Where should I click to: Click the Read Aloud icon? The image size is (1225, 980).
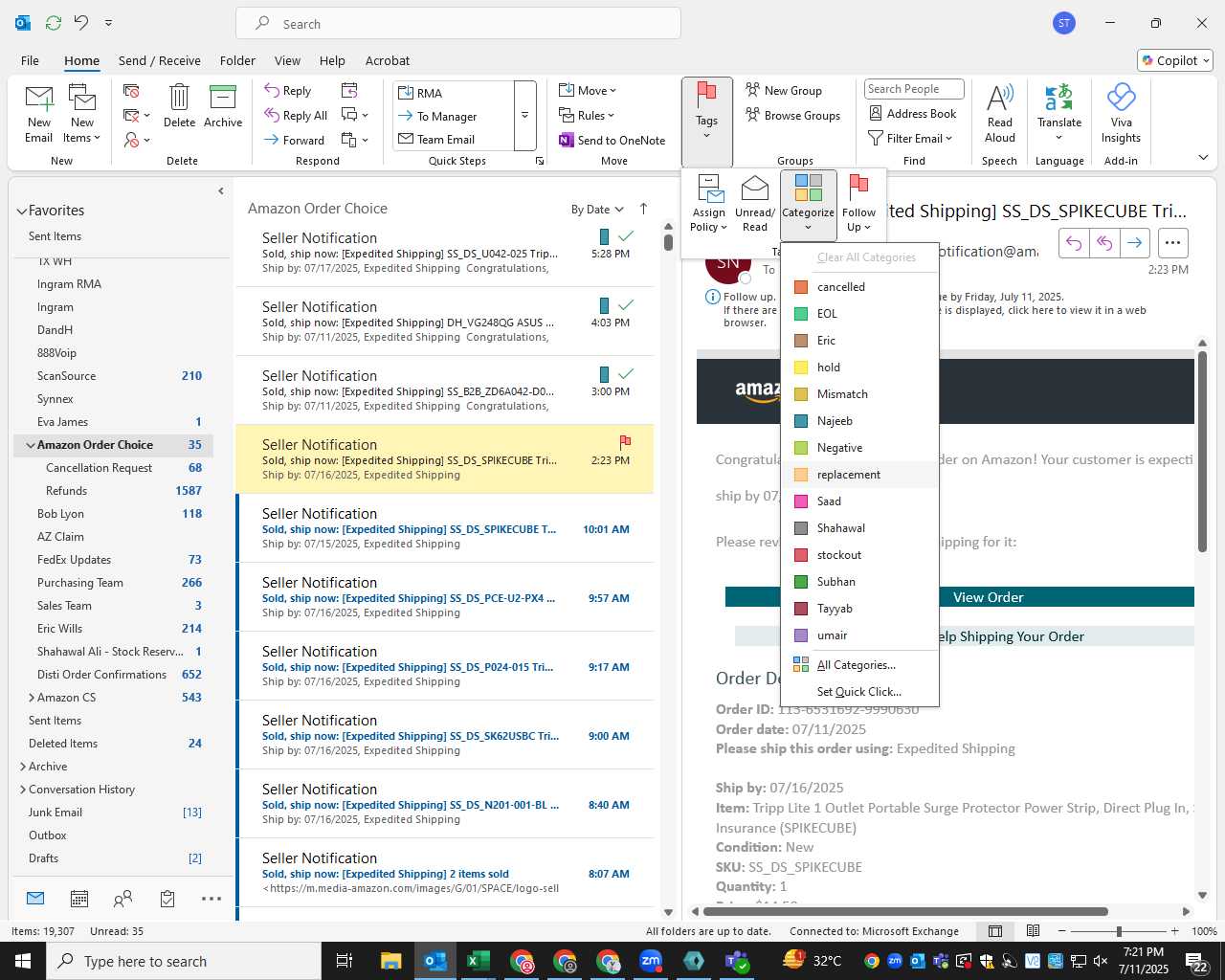(999, 113)
